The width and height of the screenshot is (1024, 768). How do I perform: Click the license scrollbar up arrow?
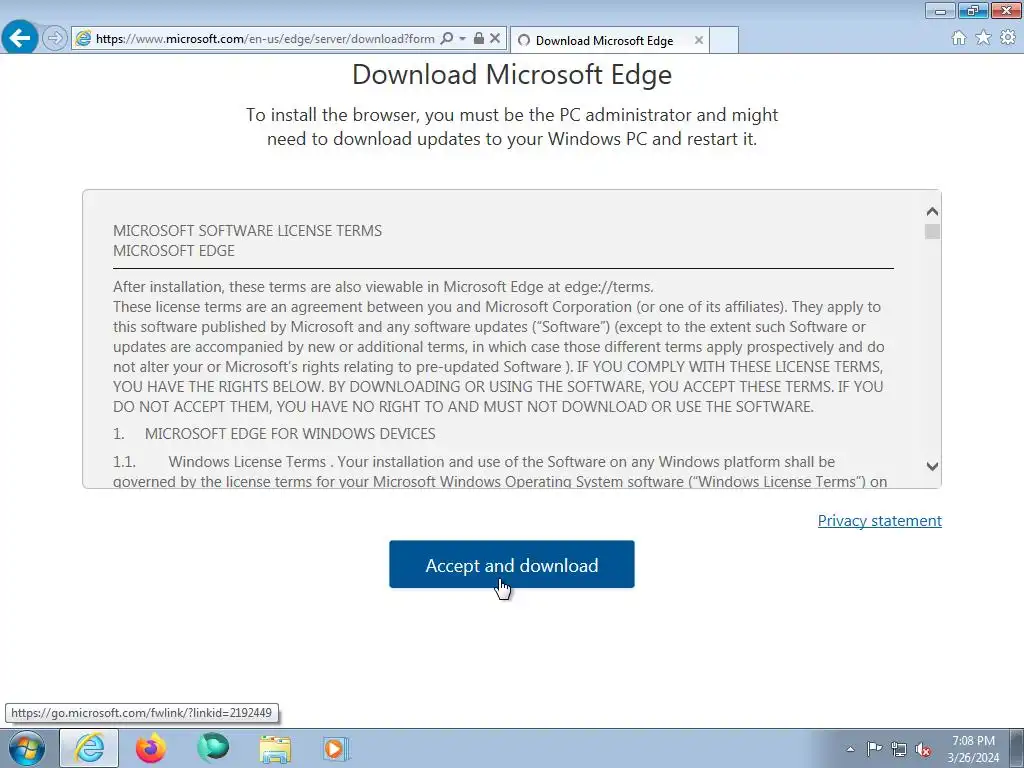[933, 212]
